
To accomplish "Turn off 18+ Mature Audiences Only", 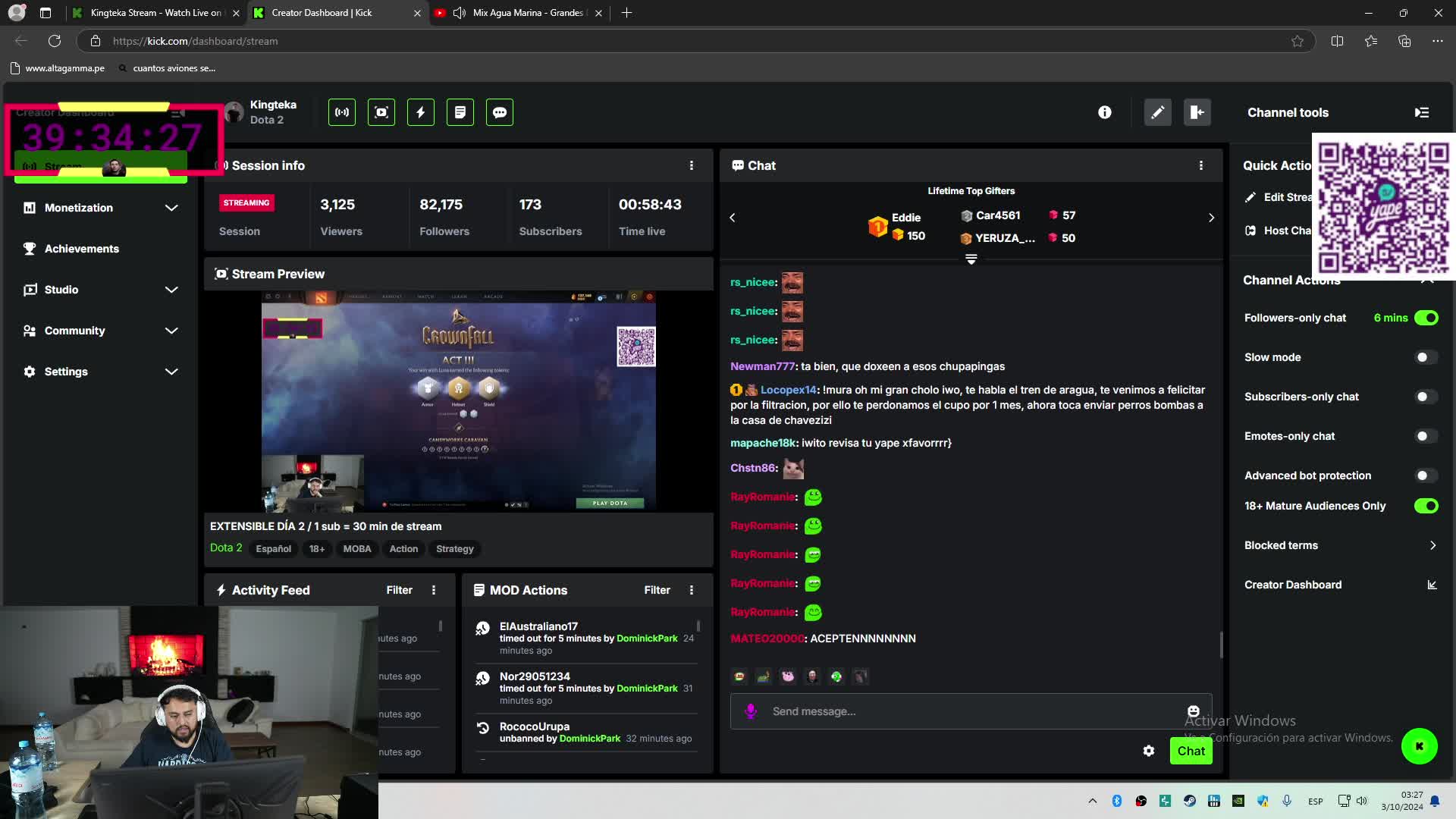I will coord(1426,506).
